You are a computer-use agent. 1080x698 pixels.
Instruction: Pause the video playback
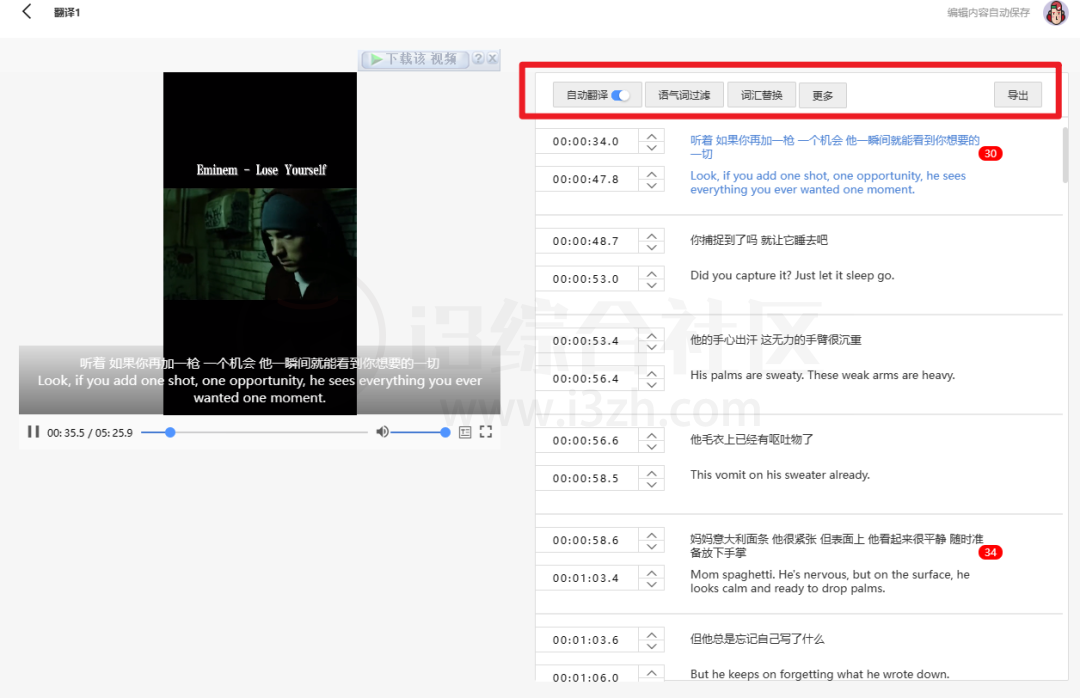click(x=32, y=432)
